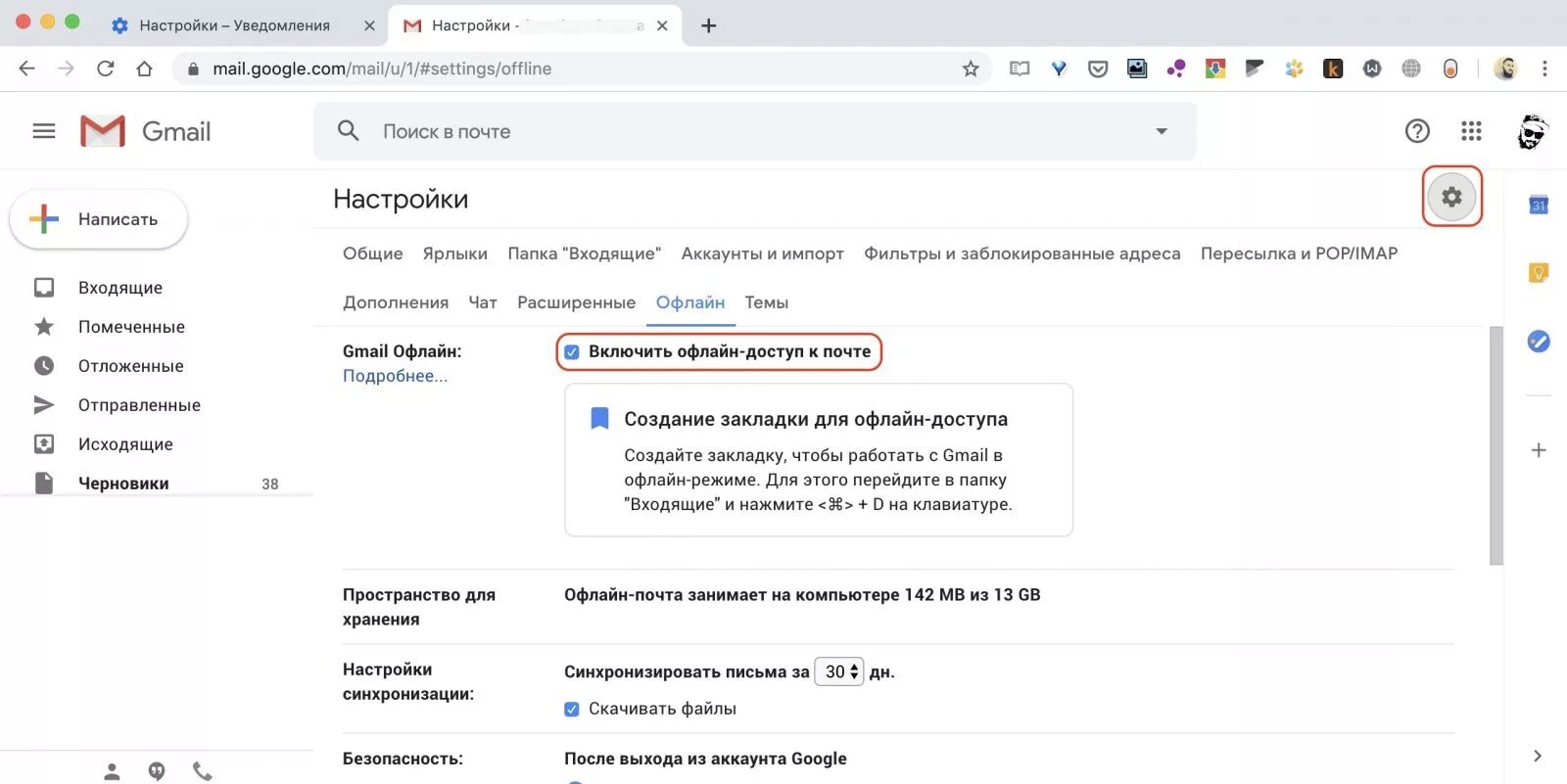Click the help question mark icon
1567x784 pixels.
click(x=1417, y=131)
